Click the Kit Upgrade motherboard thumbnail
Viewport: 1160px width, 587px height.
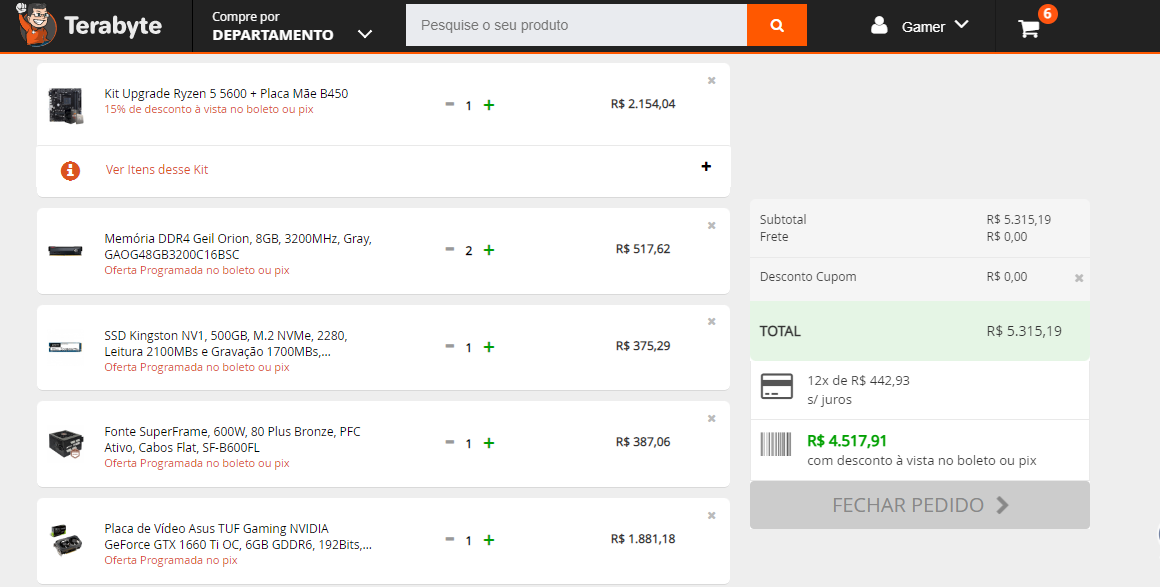(65, 104)
